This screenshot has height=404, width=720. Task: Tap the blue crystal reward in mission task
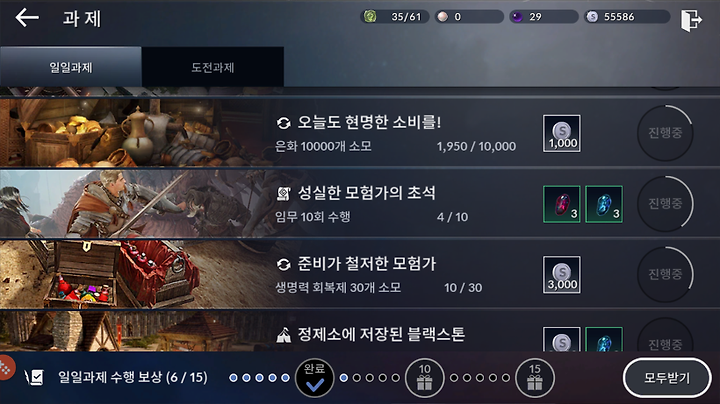click(604, 204)
